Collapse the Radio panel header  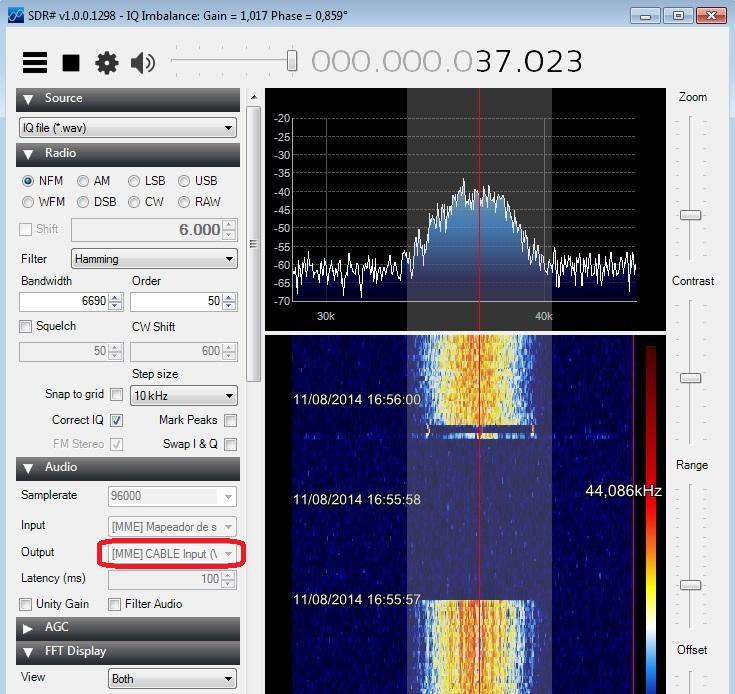[128, 154]
